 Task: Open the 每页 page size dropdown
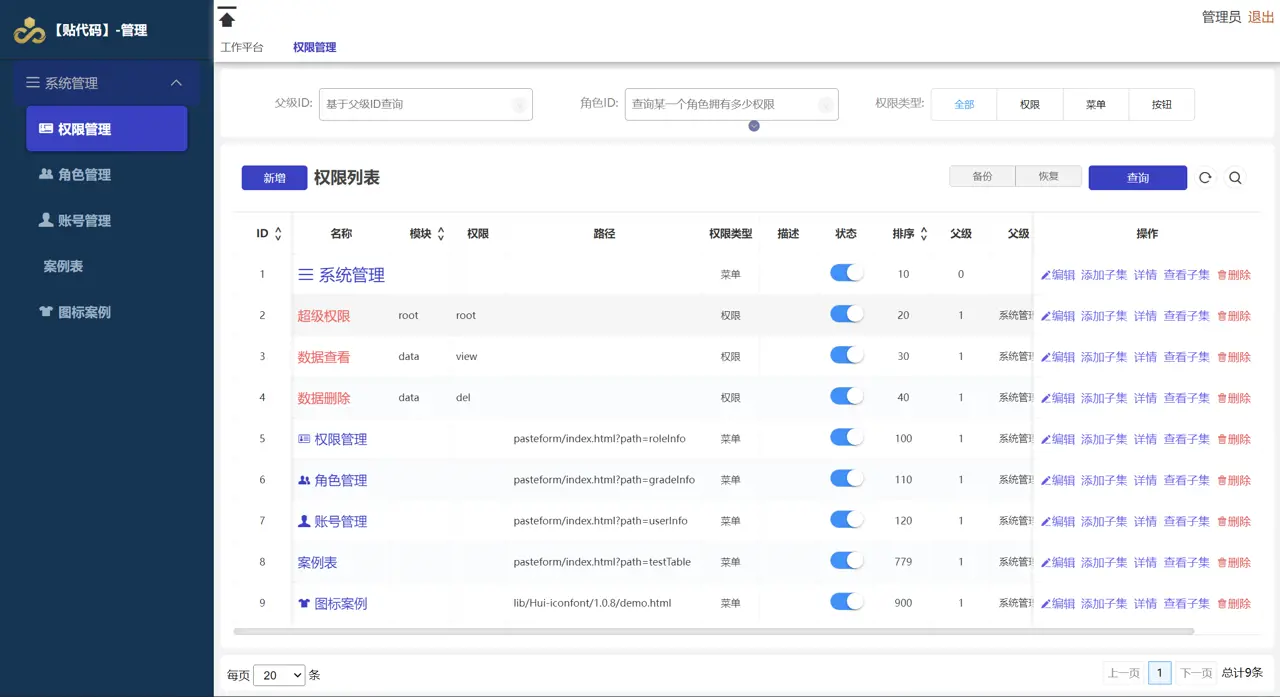(x=279, y=675)
